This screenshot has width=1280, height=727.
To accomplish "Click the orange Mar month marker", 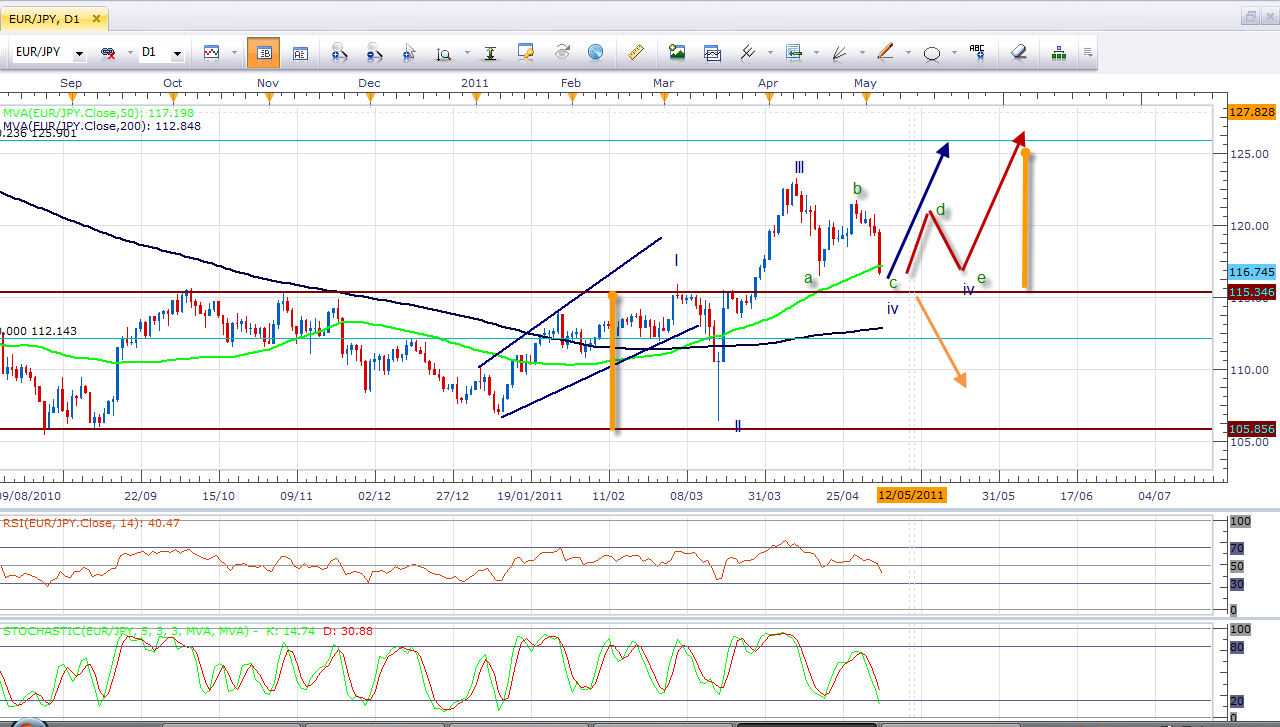I will pyautogui.click(x=664, y=97).
